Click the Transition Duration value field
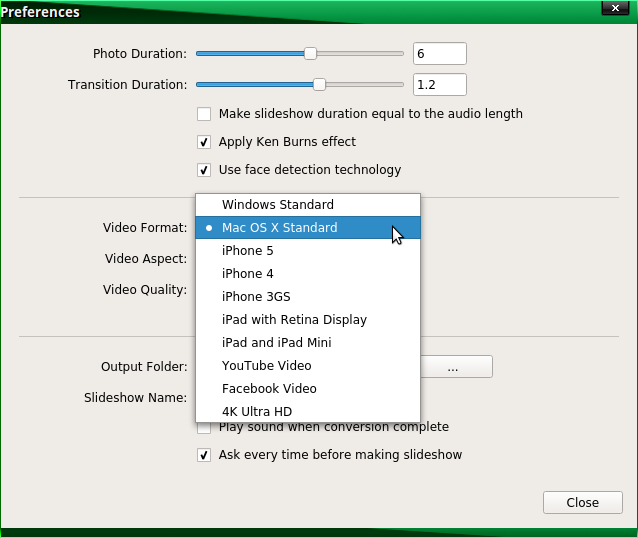Image resolution: width=638 pixels, height=538 pixels. tap(440, 85)
